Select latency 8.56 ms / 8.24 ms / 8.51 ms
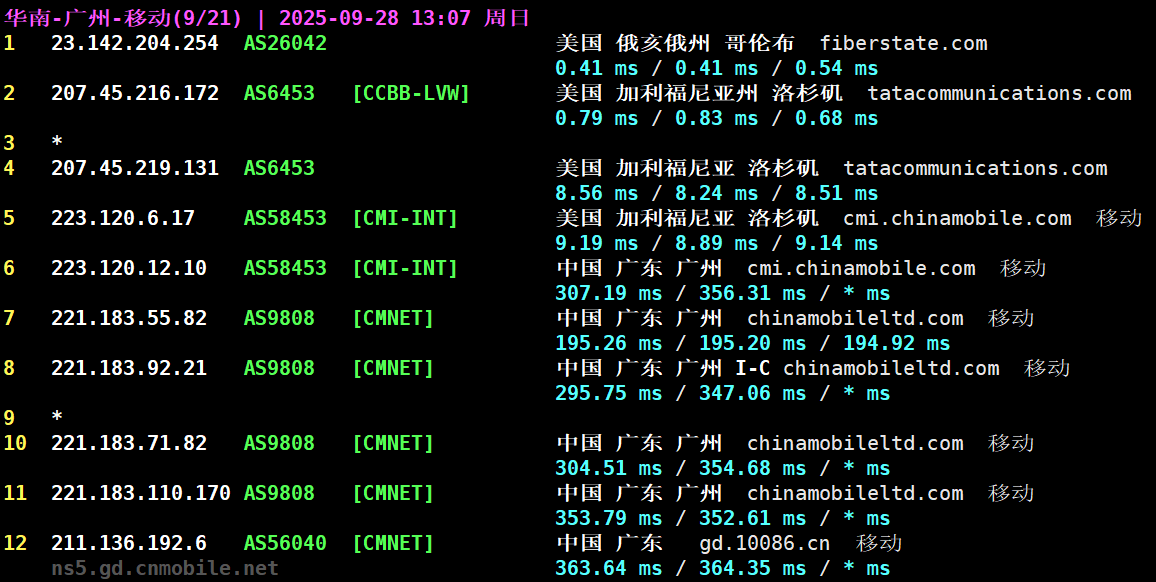The image size is (1156, 582). (x=717, y=193)
